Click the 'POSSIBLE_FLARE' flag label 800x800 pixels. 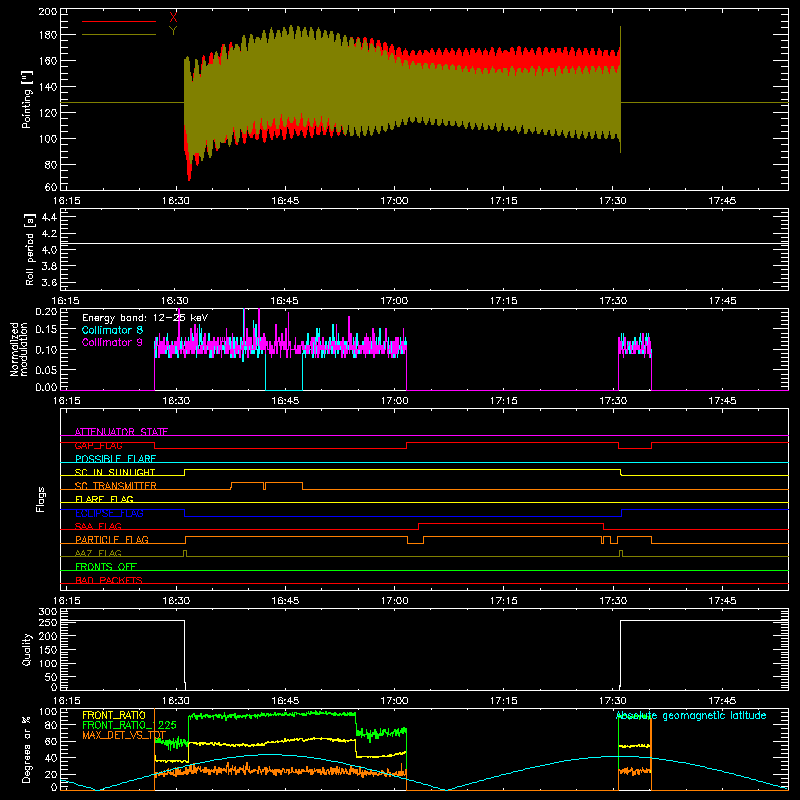(115, 459)
